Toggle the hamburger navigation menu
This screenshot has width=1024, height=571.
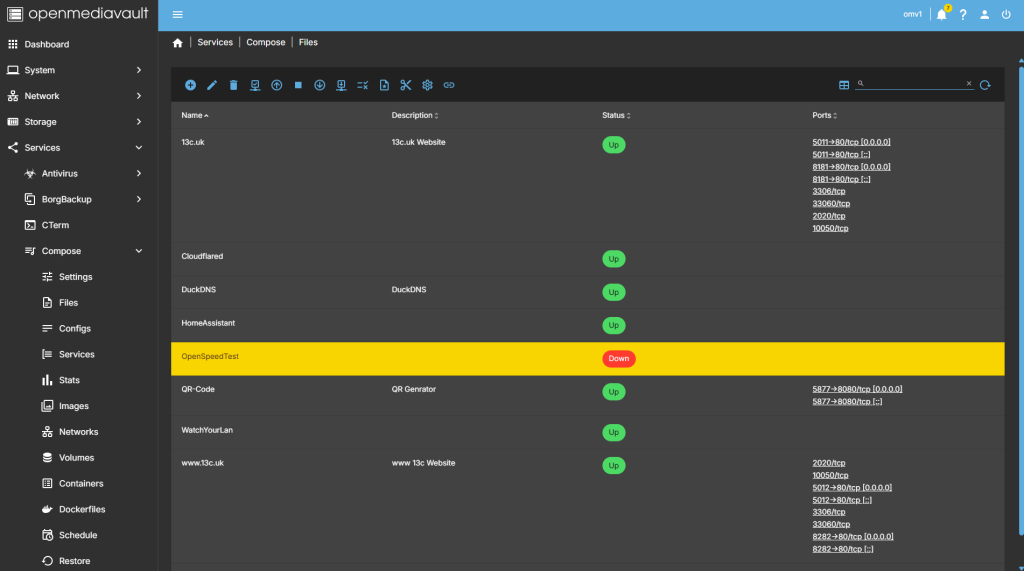coord(178,14)
